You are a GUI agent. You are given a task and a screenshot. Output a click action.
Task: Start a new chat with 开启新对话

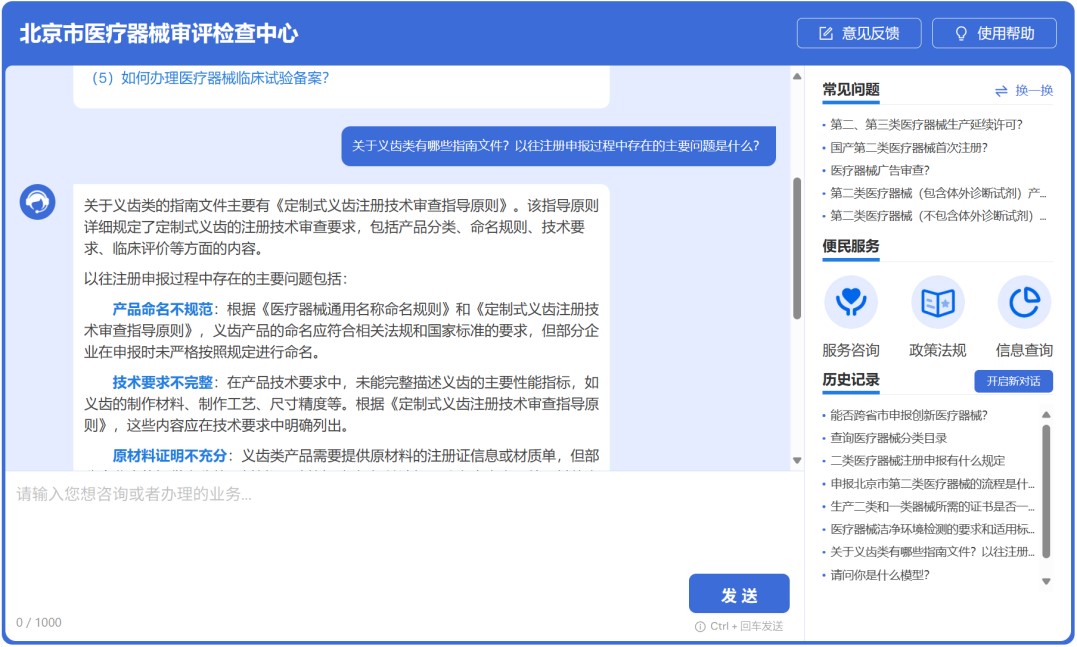(x=1013, y=381)
